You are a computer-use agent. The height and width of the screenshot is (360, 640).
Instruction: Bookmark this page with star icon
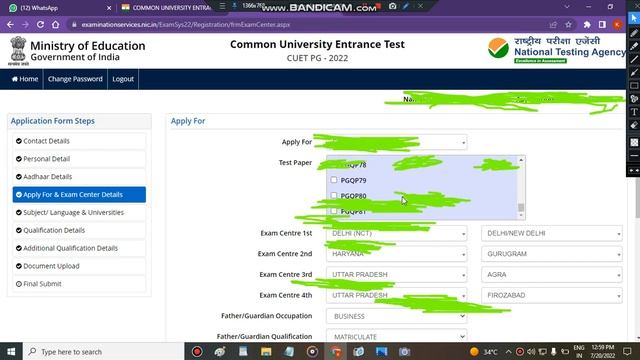click(568, 24)
